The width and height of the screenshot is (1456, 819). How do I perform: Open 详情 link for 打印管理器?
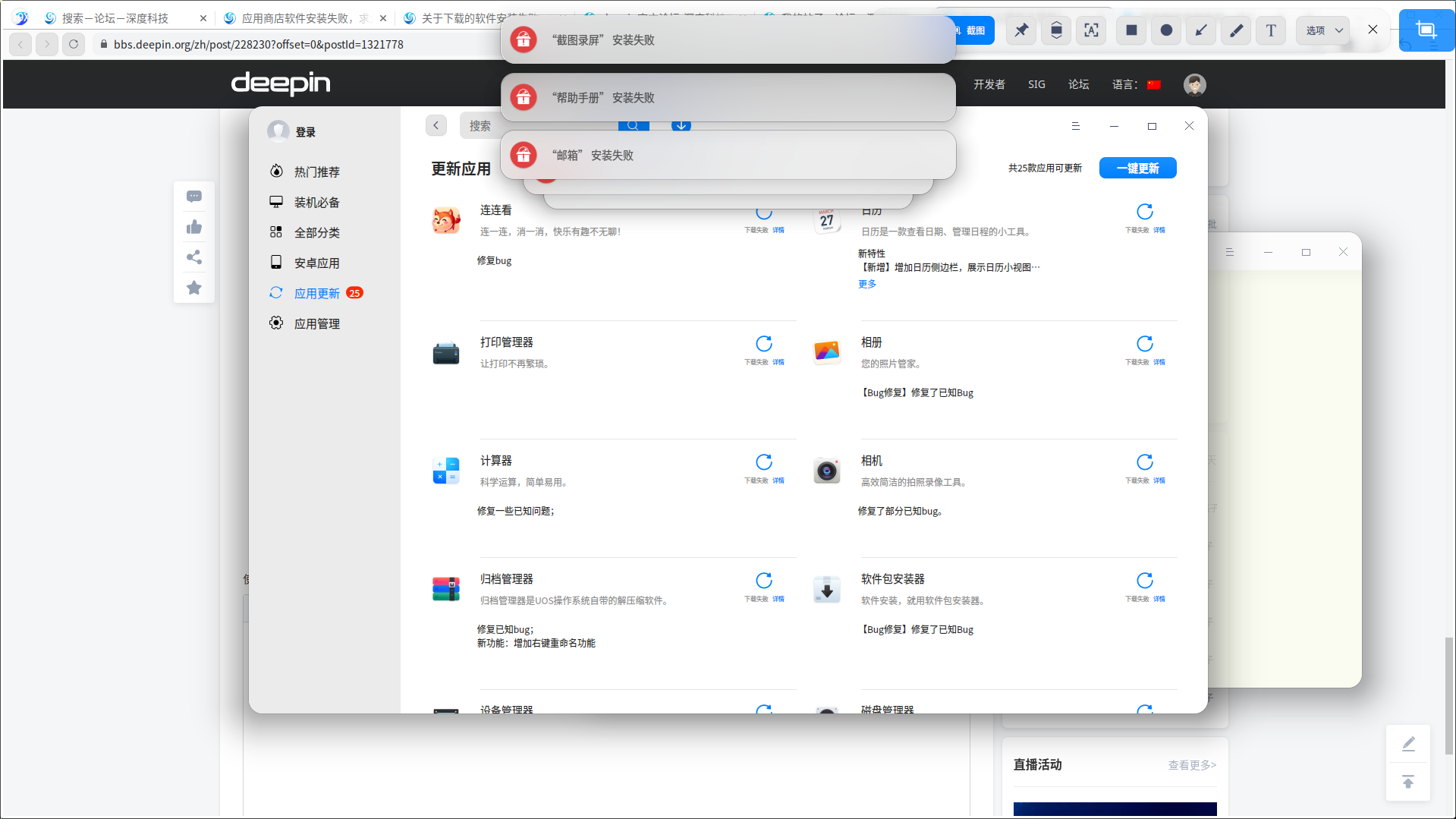click(x=778, y=362)
